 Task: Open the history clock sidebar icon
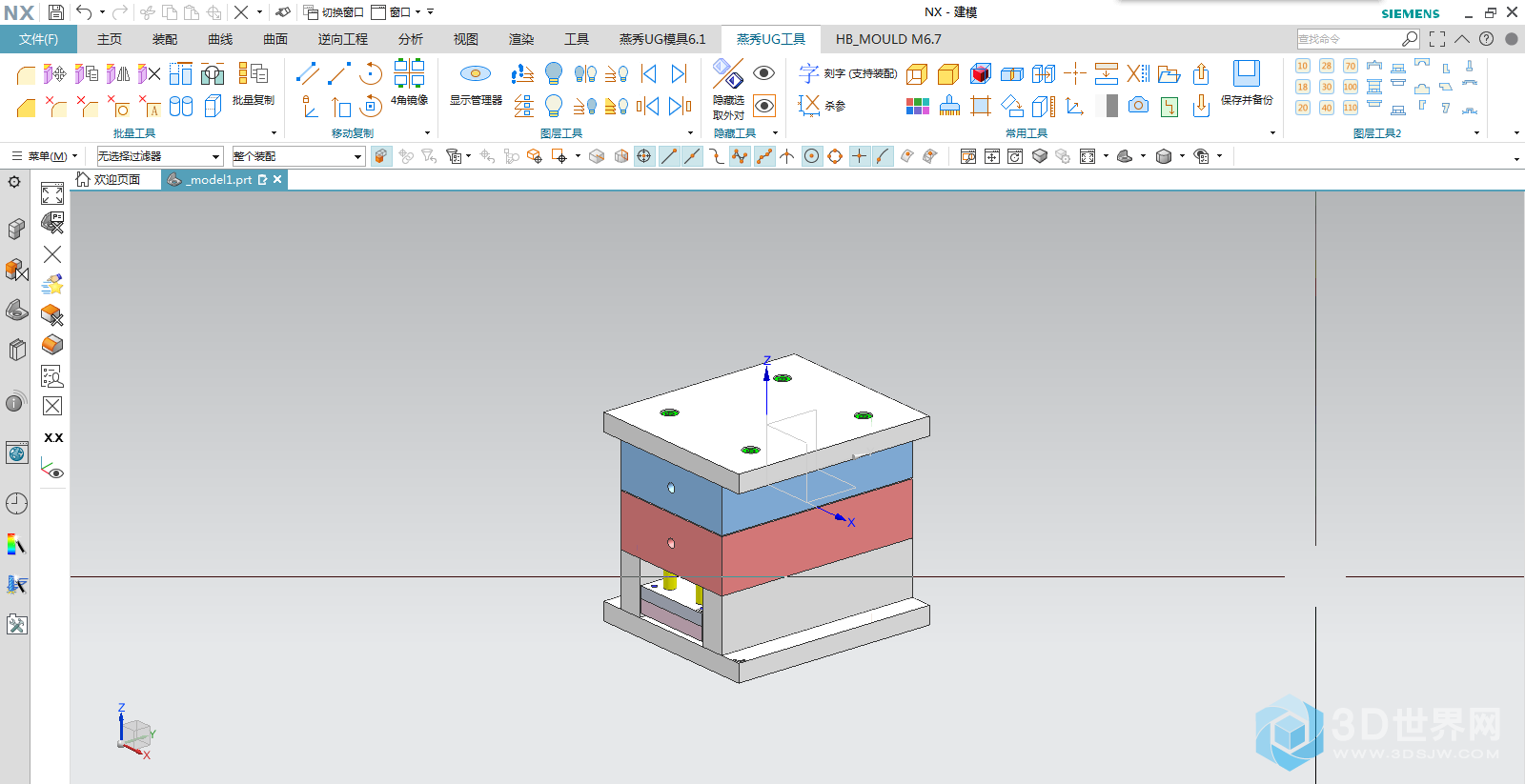coord(16,503)
